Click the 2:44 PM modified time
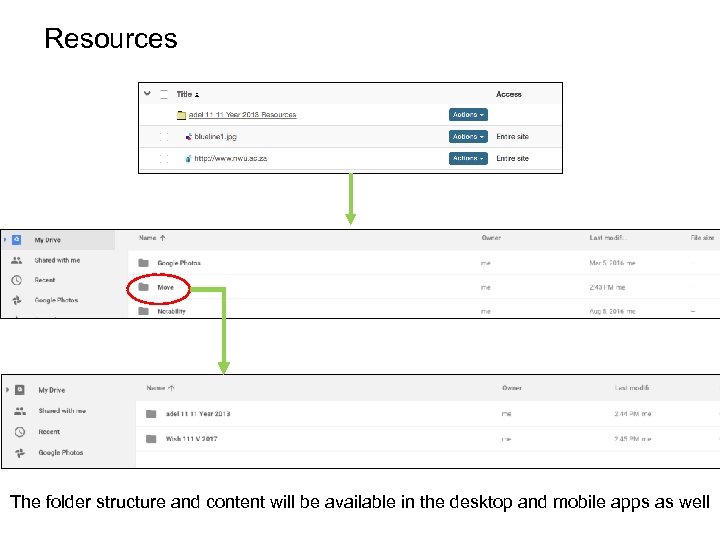This screenshot has height=540, width=720. click(x=633, y=414)
